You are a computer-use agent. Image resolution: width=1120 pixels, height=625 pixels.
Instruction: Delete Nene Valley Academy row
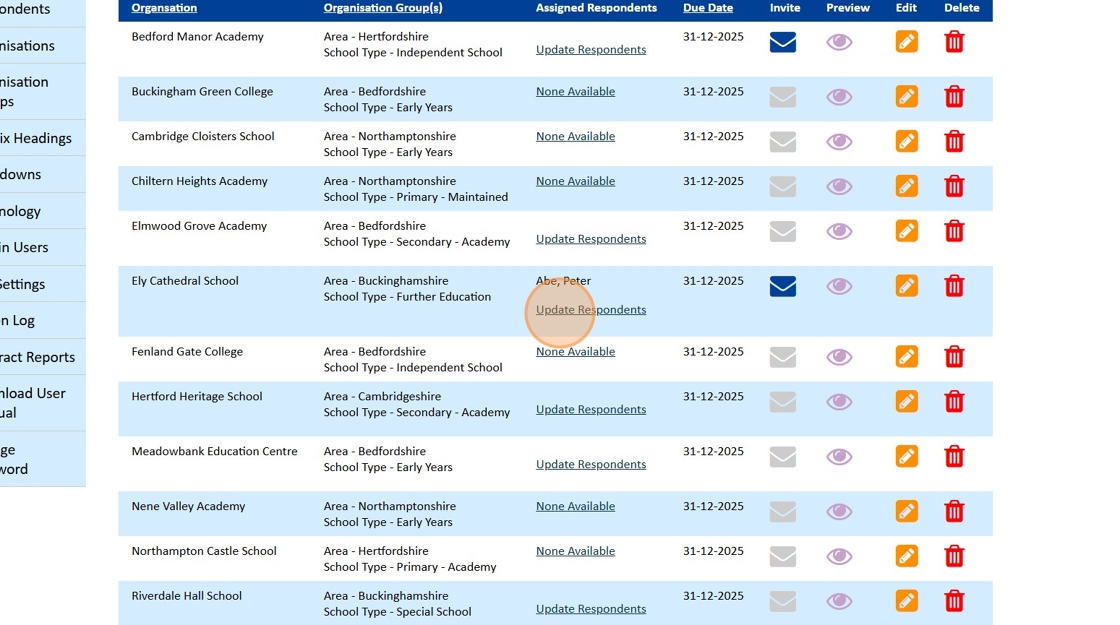(x=954, y=511)
